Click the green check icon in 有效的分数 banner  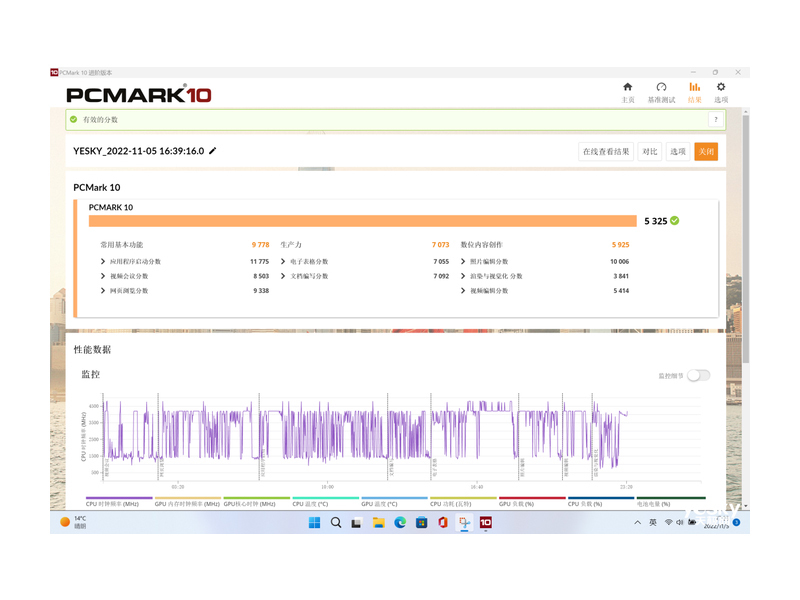tap(73, 119)
